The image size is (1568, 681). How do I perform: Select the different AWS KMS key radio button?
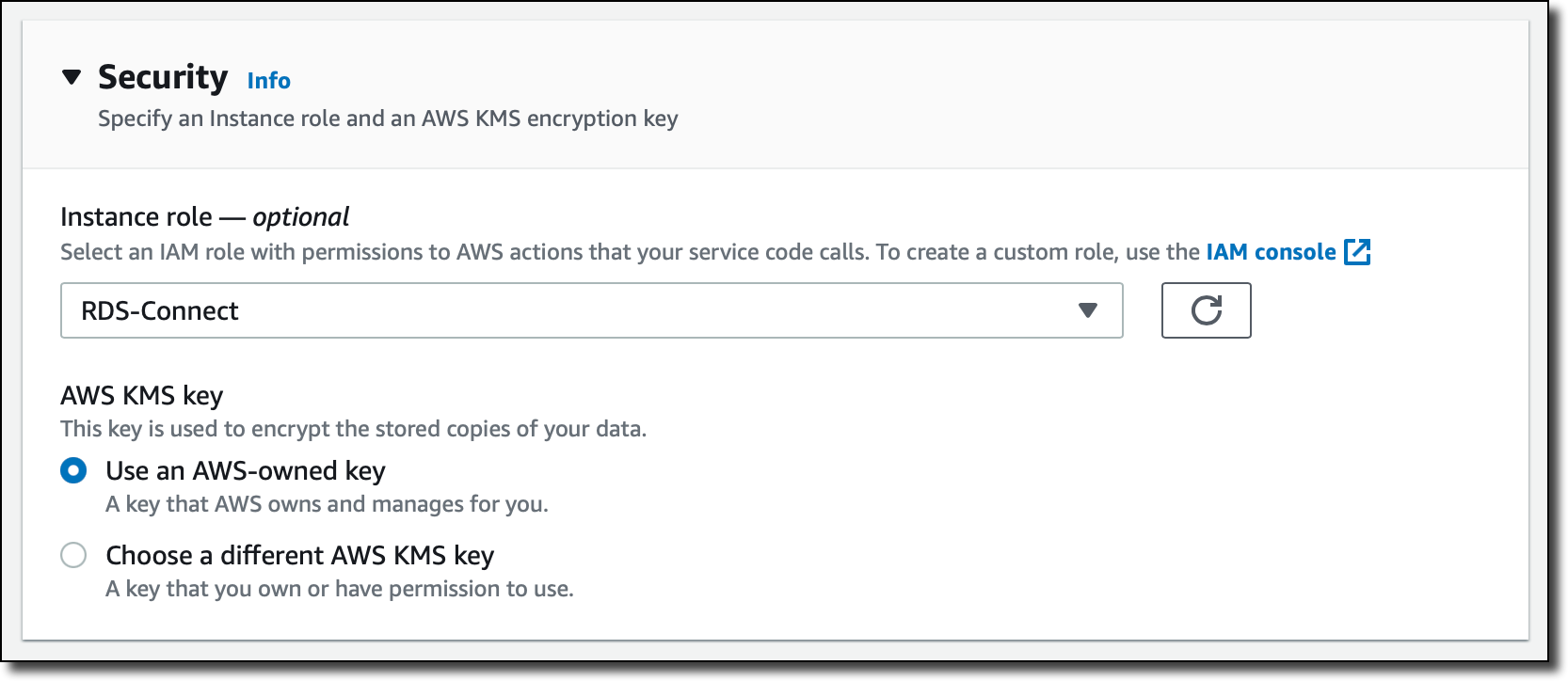pos(73,555)
